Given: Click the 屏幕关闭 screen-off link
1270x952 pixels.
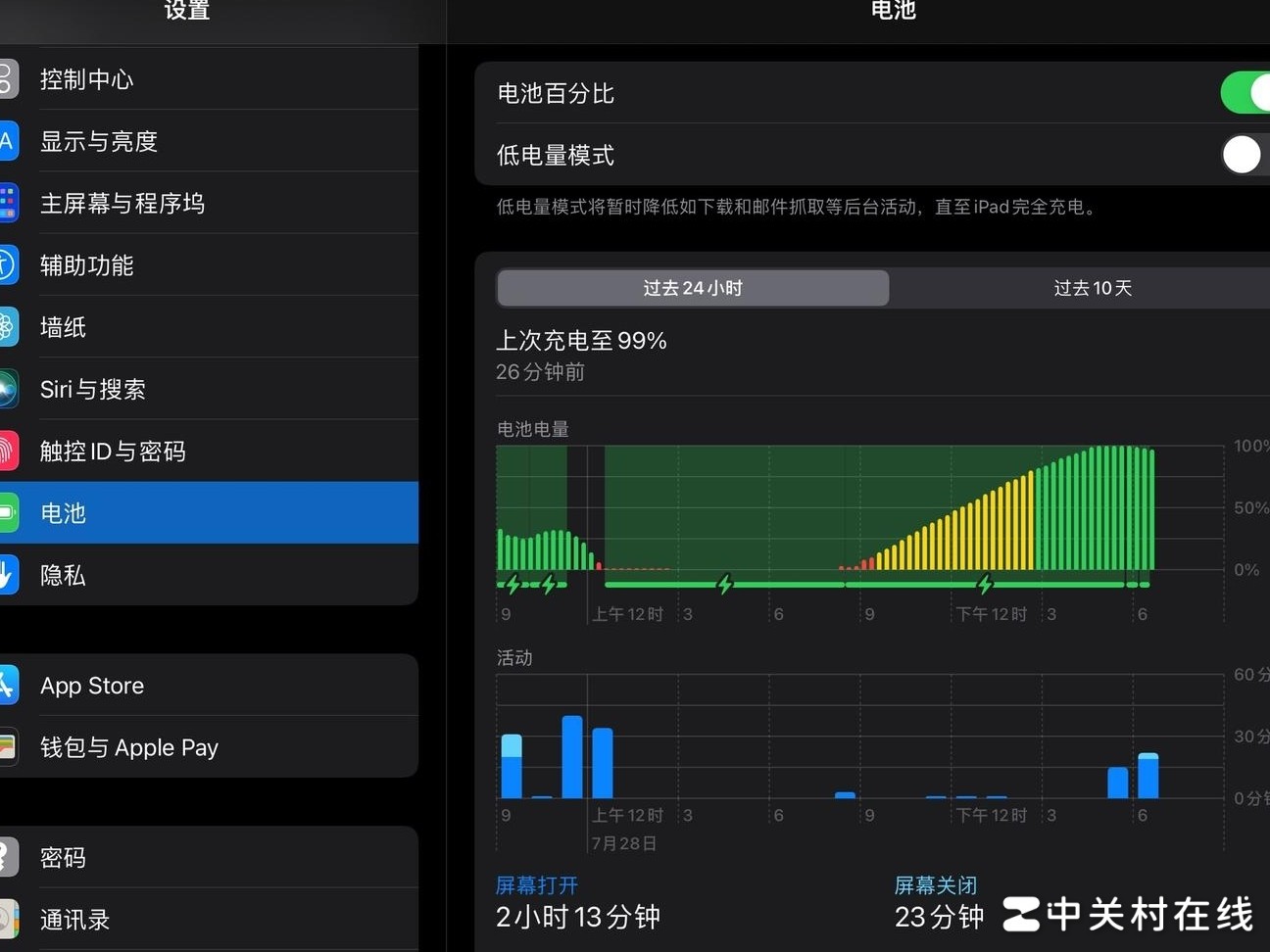Looking at the screenshot, I should click(936, 884).
